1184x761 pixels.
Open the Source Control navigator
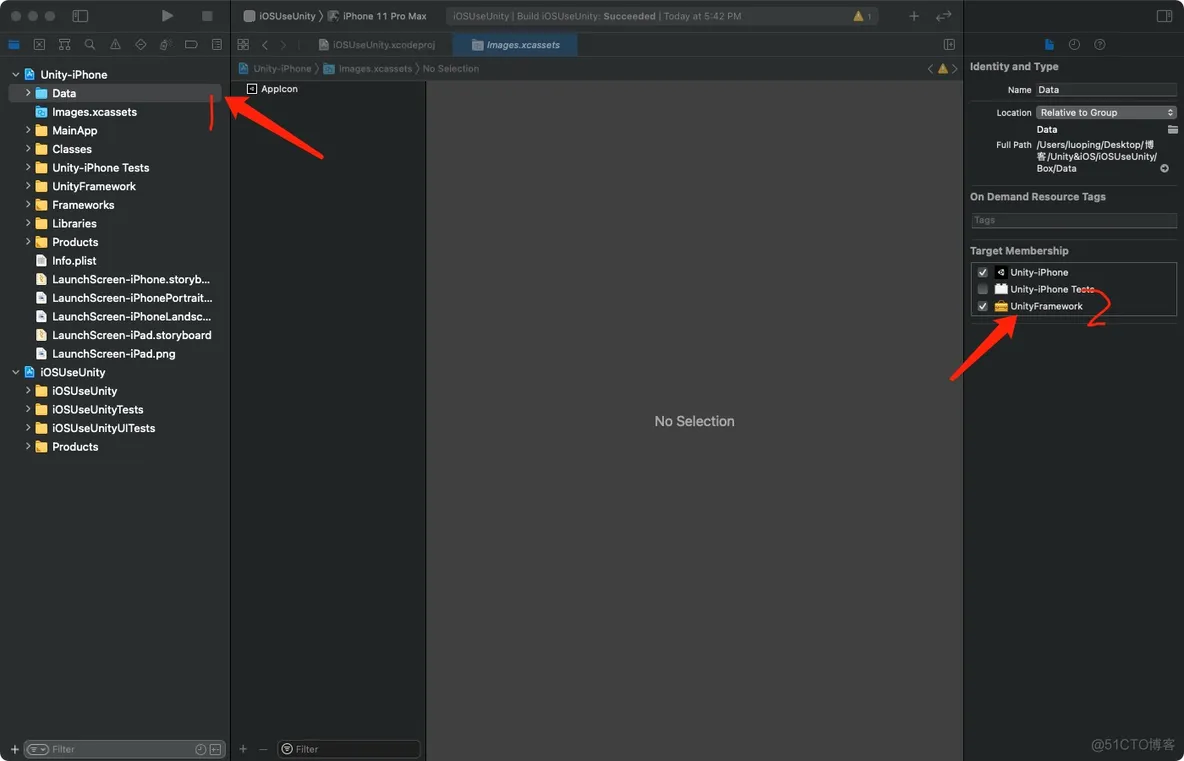[39, 45]
